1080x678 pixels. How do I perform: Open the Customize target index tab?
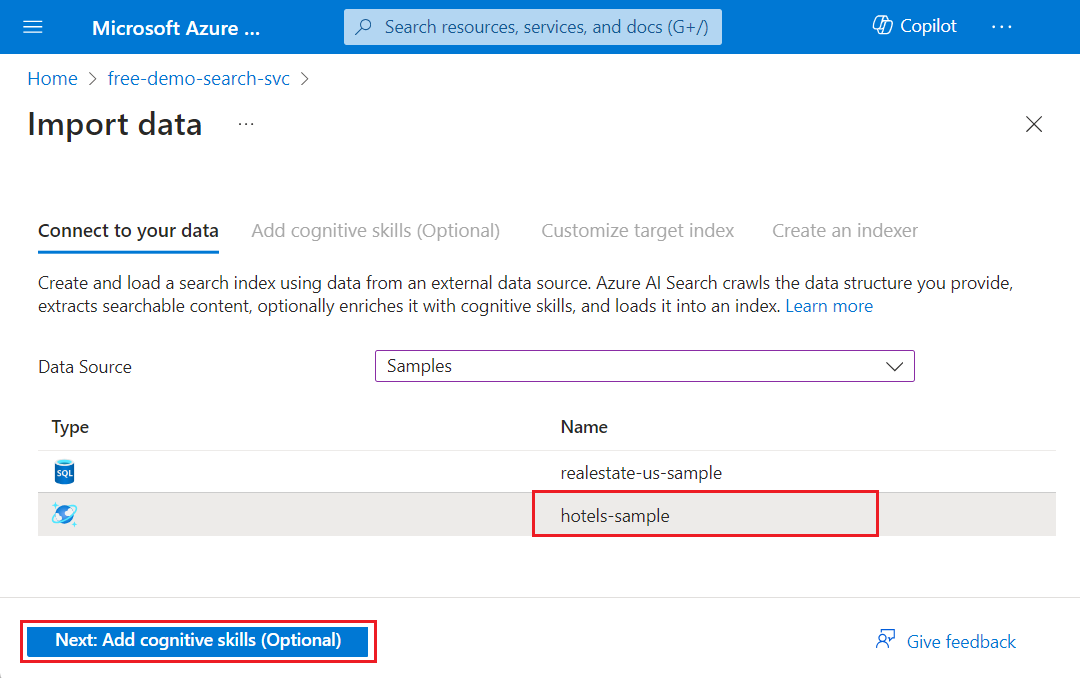[637, 230]
